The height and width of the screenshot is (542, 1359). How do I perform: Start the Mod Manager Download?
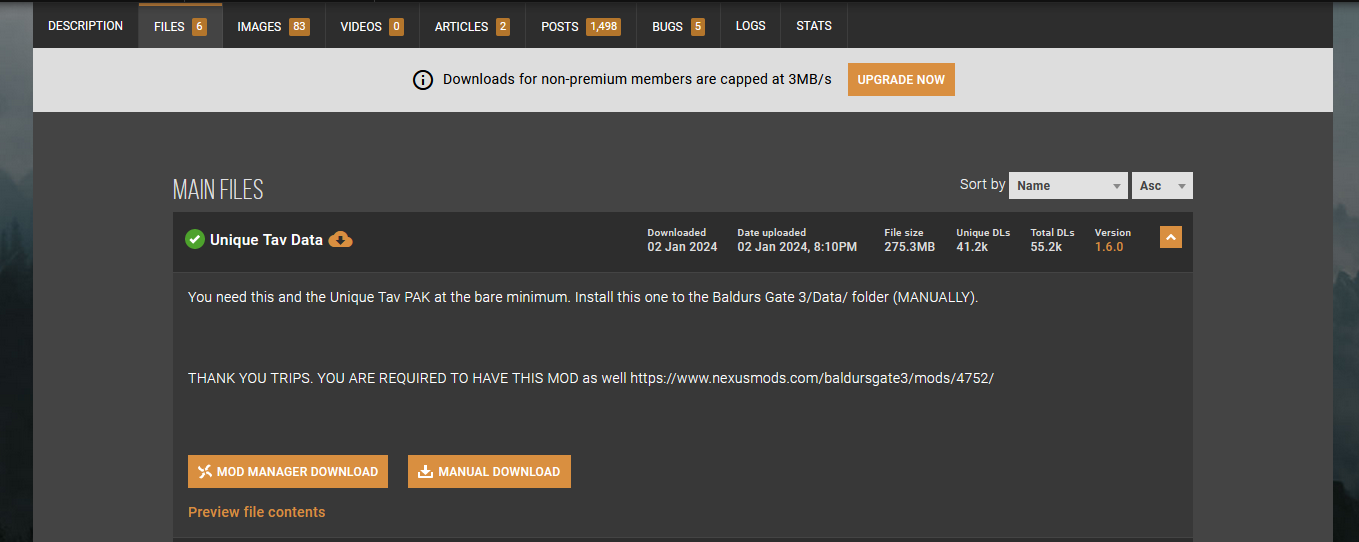click(x=288, y=472)
